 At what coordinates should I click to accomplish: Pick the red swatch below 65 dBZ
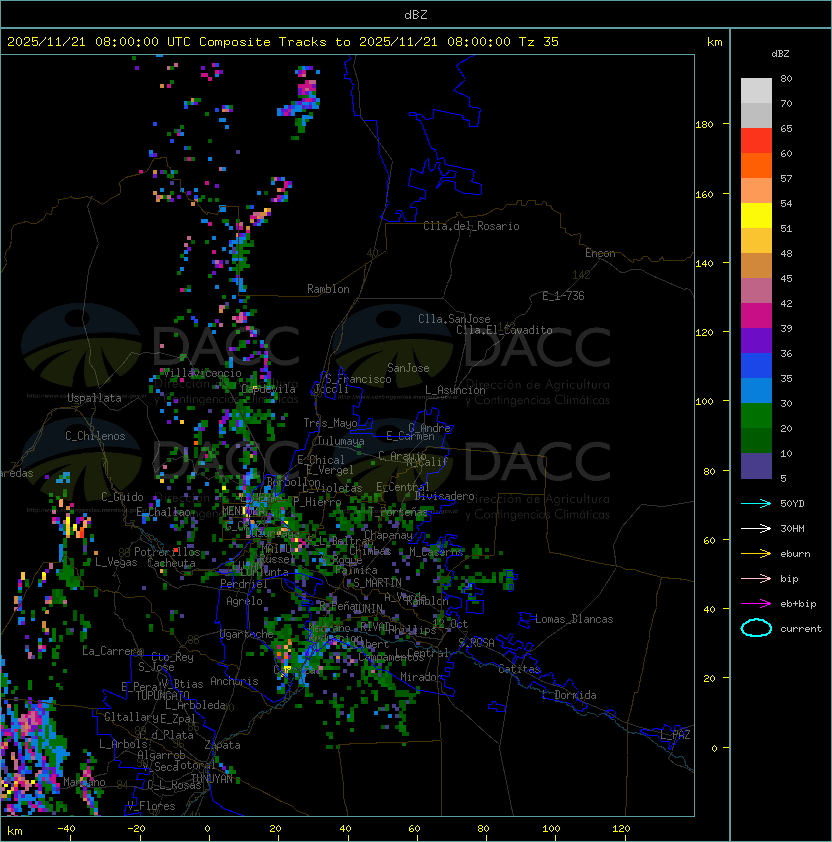pos(756,140)
